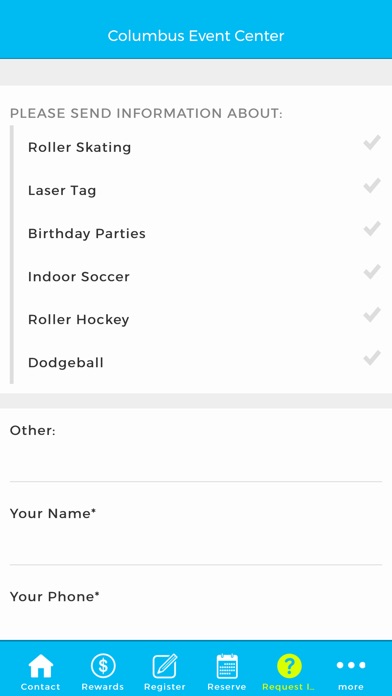Tap the Contact home icon

(40, 666)
